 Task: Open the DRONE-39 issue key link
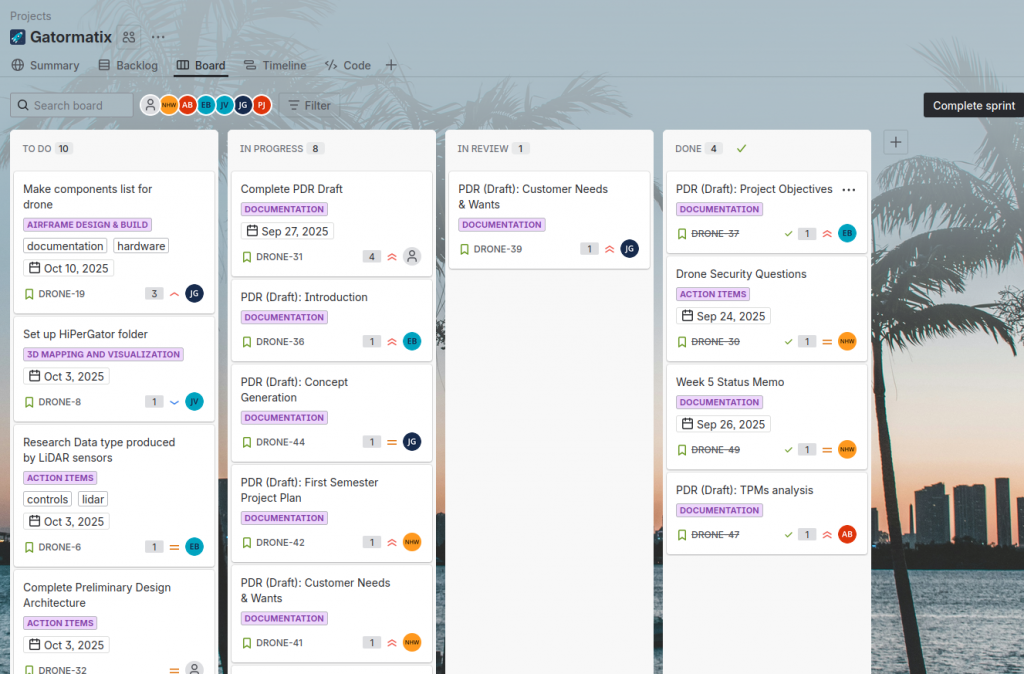click(x=497, y=249)
